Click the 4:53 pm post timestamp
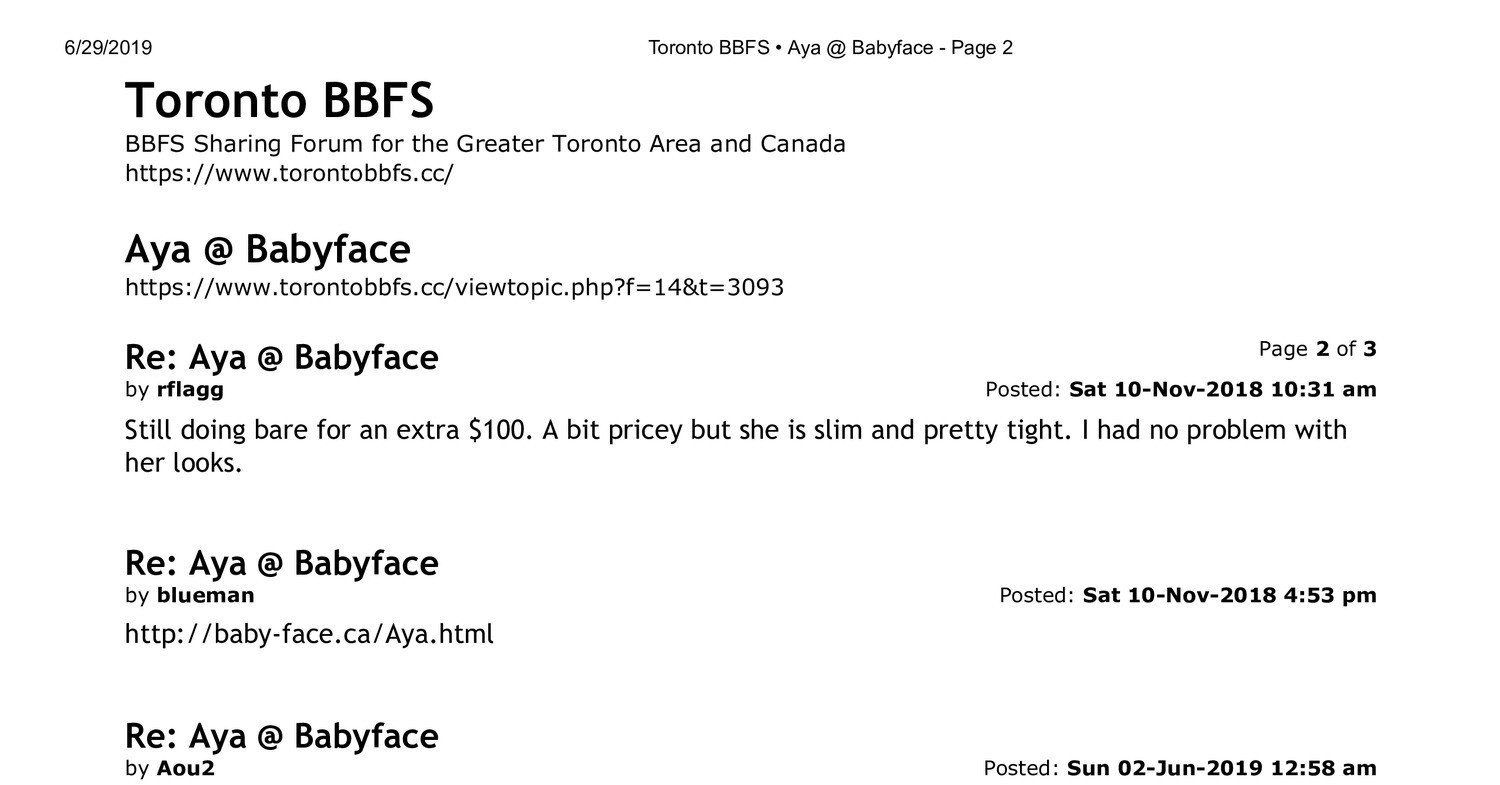This screenshot has width=1500, height=785. pyautogui.click(x=1229, y=595)
